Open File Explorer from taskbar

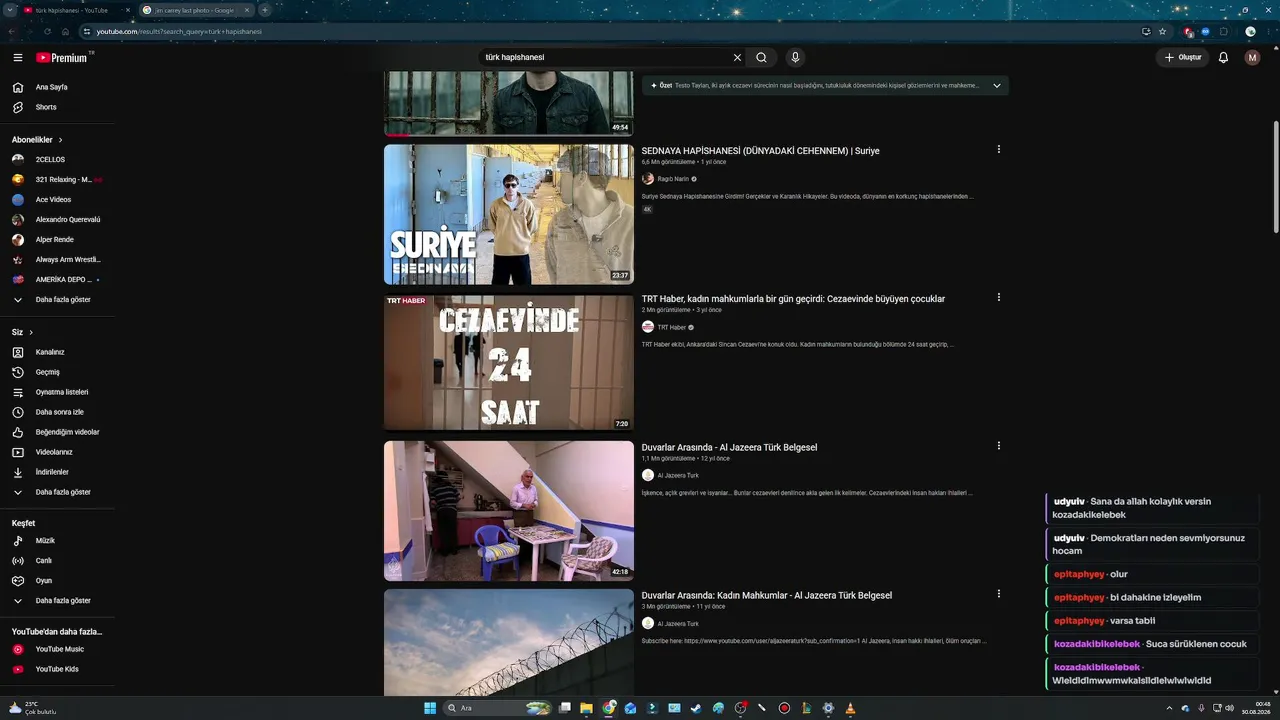point(587,708)
